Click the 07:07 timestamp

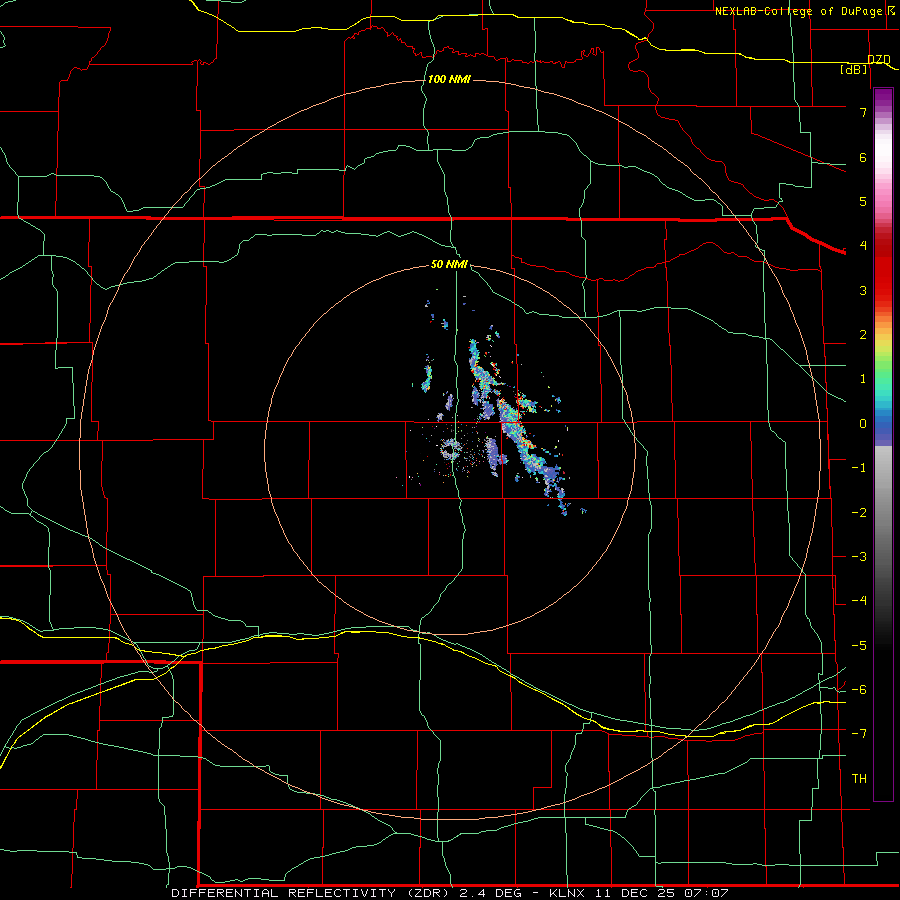point(707,893)
